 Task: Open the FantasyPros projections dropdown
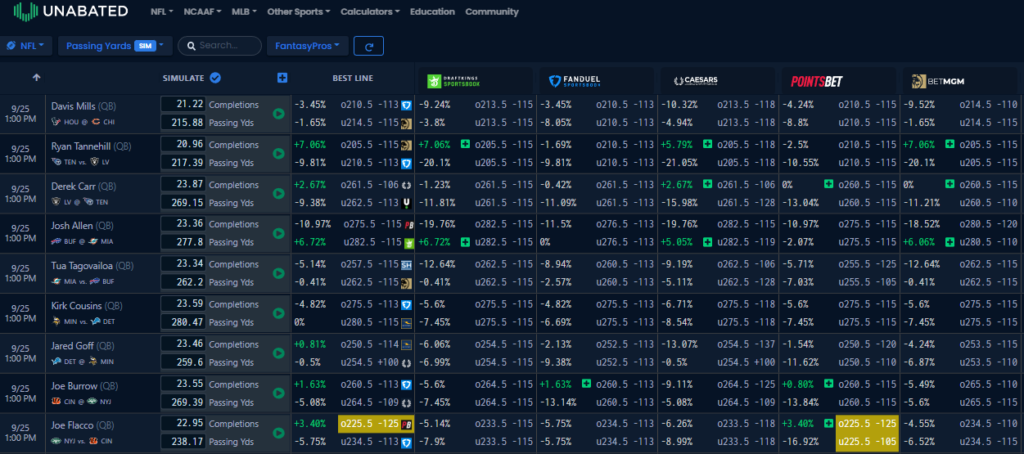click(x=307, y=46)
